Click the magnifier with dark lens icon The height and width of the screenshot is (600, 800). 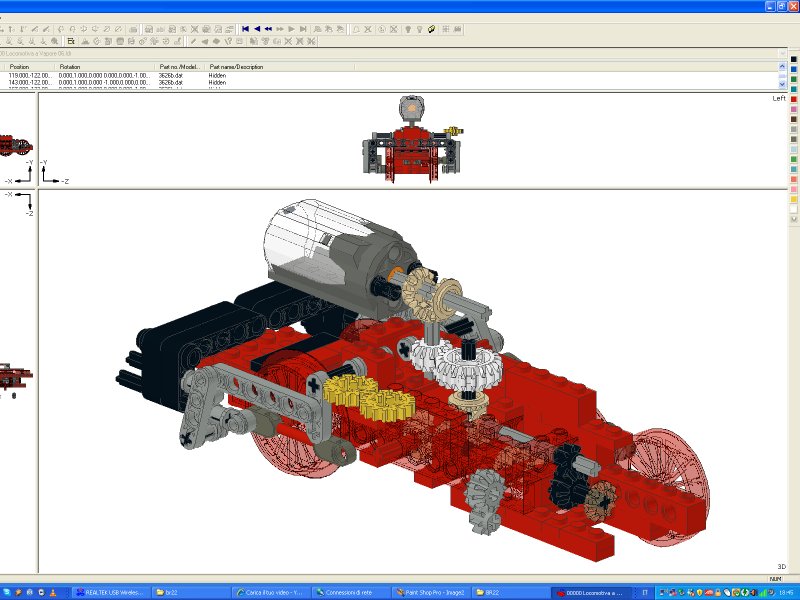(55, 41)
